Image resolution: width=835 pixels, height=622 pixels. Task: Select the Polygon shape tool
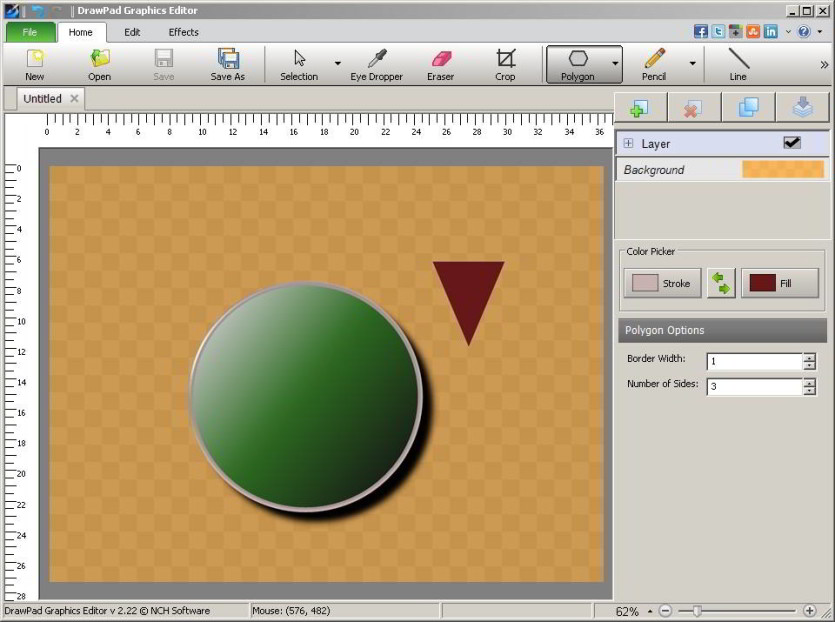click(x=578, y=64)
